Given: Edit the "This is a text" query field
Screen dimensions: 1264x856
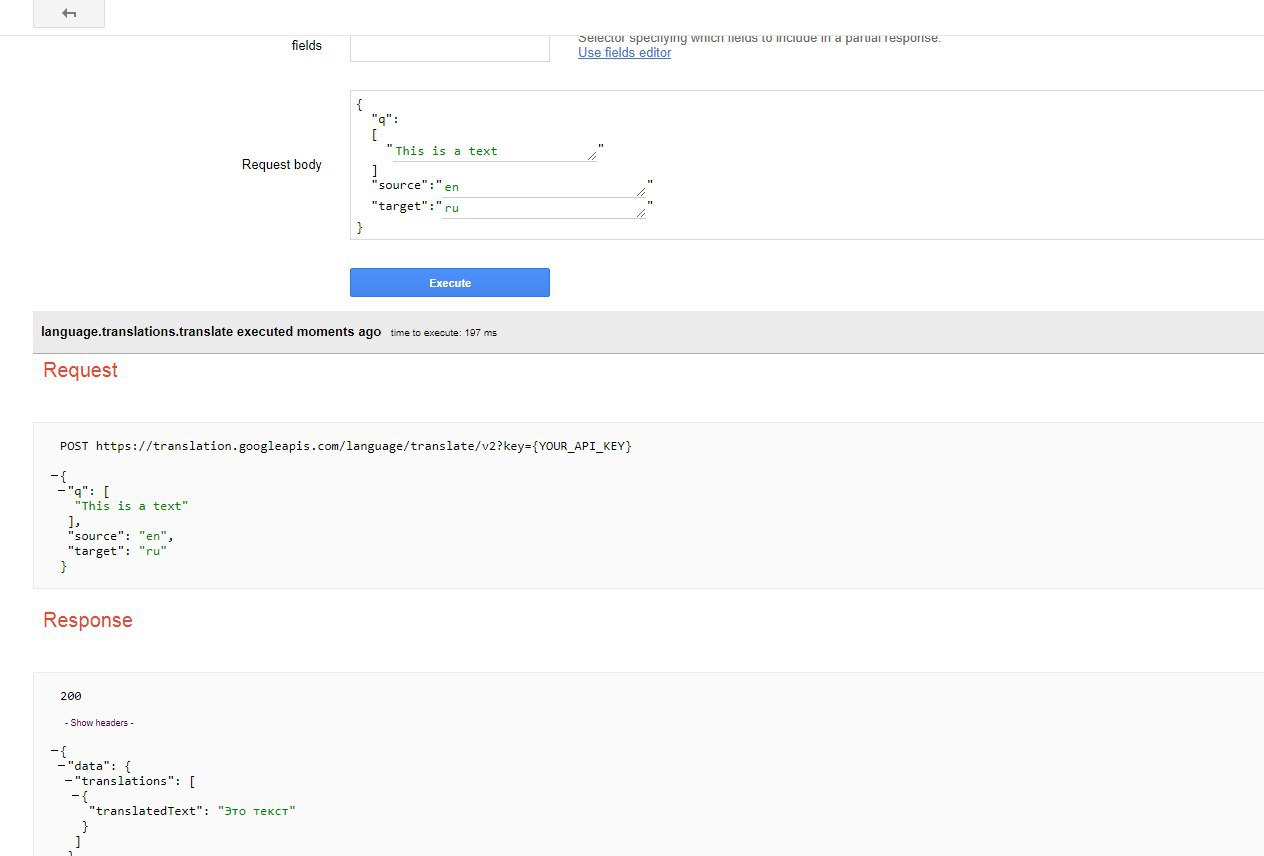Looking at the screenshot, I should (x=495, y=151).
